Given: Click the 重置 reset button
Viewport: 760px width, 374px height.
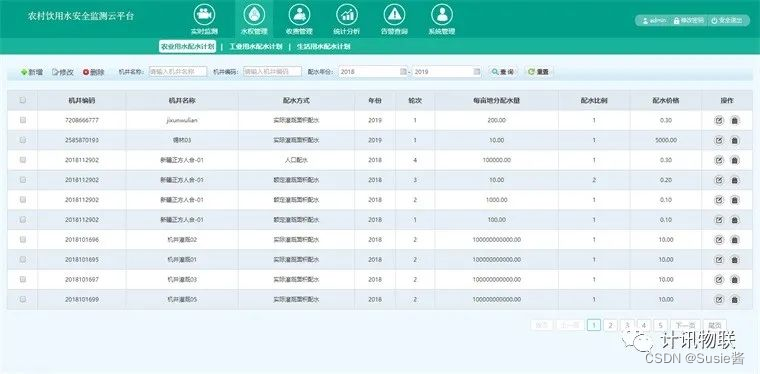Looking at the screenshot, I should point(538,72).
